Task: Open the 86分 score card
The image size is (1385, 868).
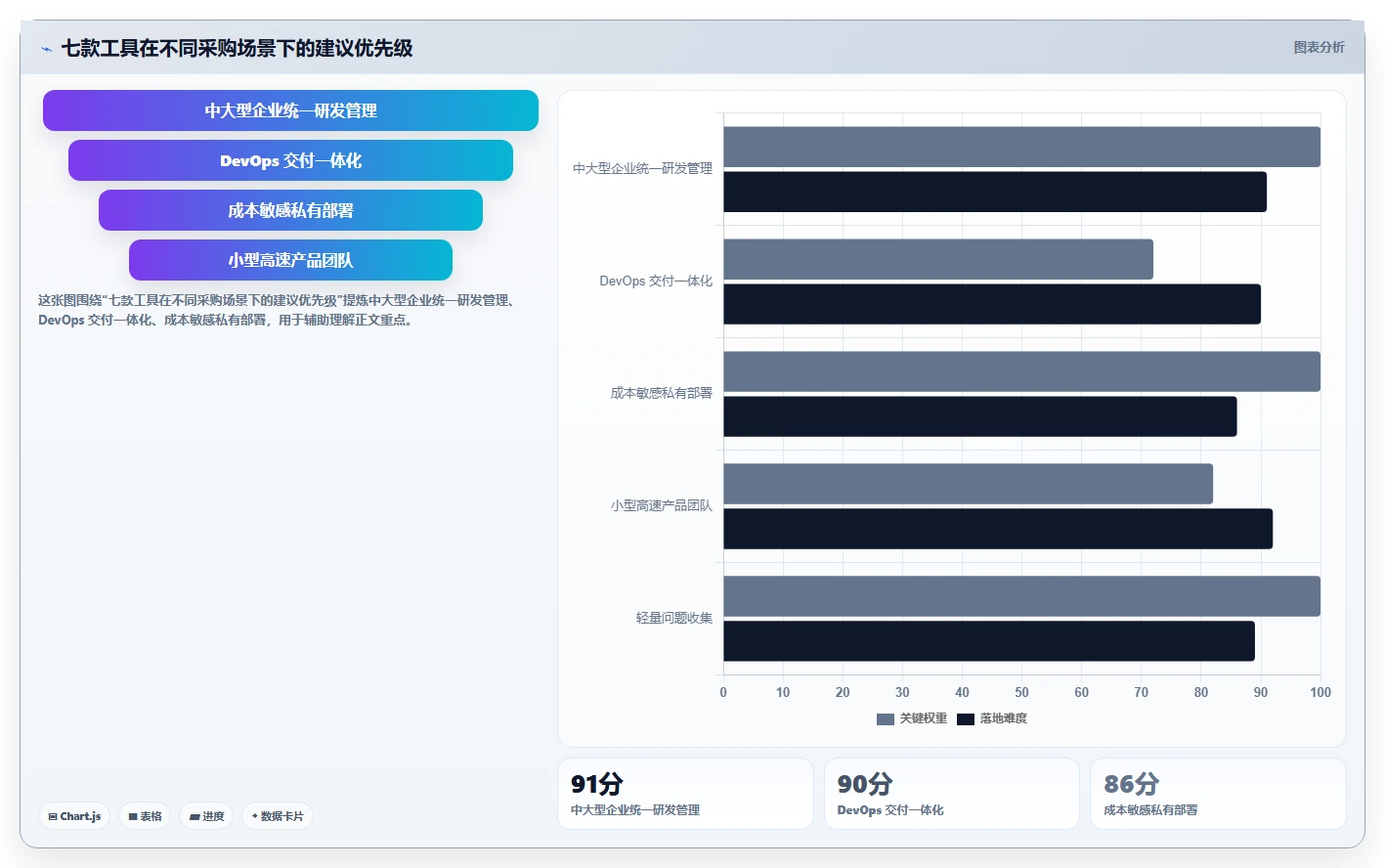Action: (x=1218, y=794)
